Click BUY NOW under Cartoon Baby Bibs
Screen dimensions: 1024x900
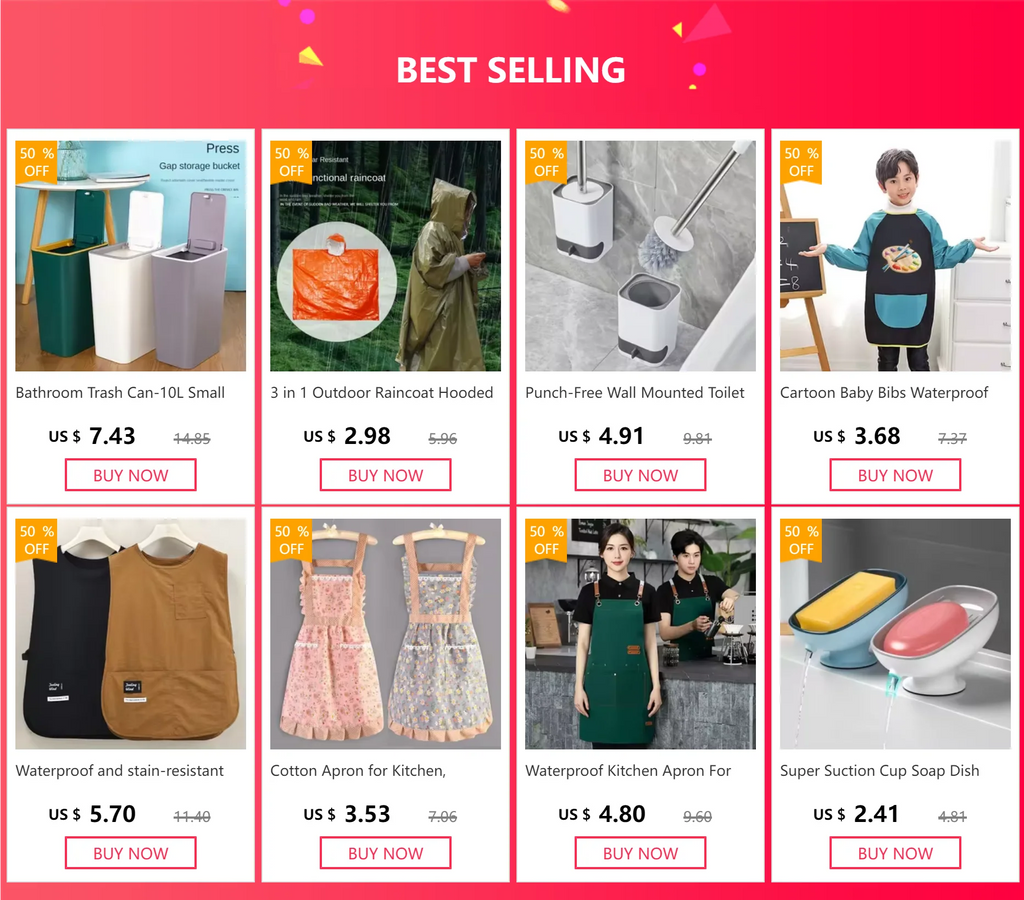click(x=895, y=475)
